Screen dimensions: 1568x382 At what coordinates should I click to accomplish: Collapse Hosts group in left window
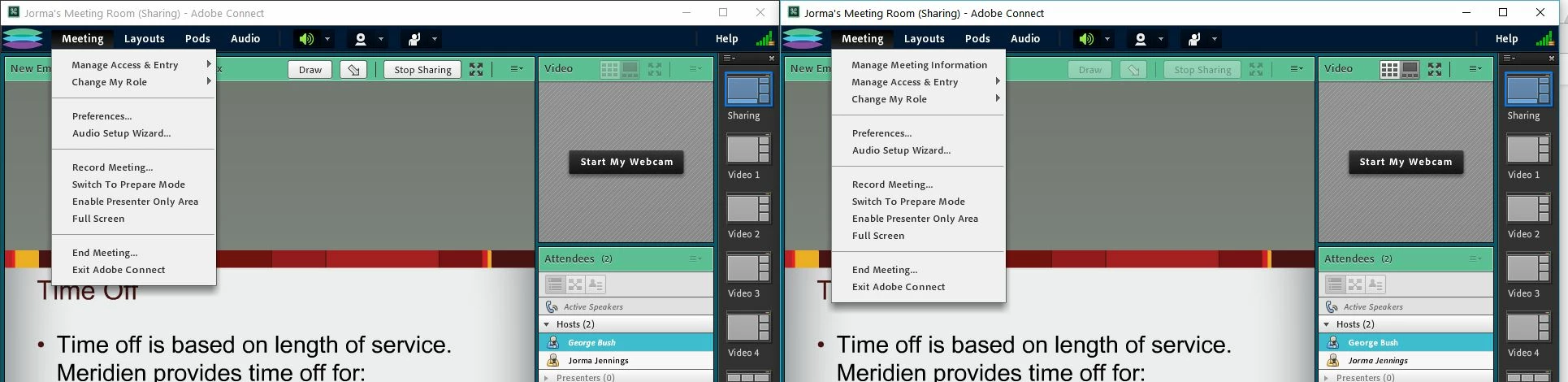point(547,324)
